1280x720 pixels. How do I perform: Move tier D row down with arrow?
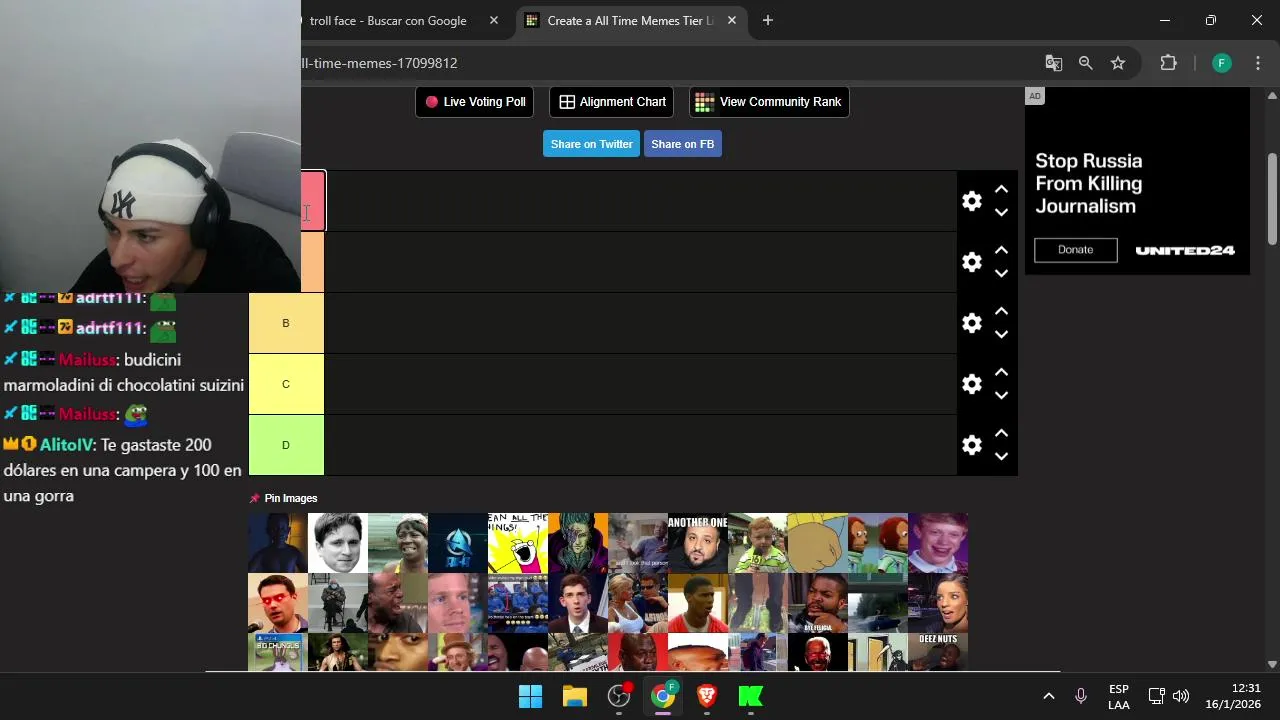1001,457
